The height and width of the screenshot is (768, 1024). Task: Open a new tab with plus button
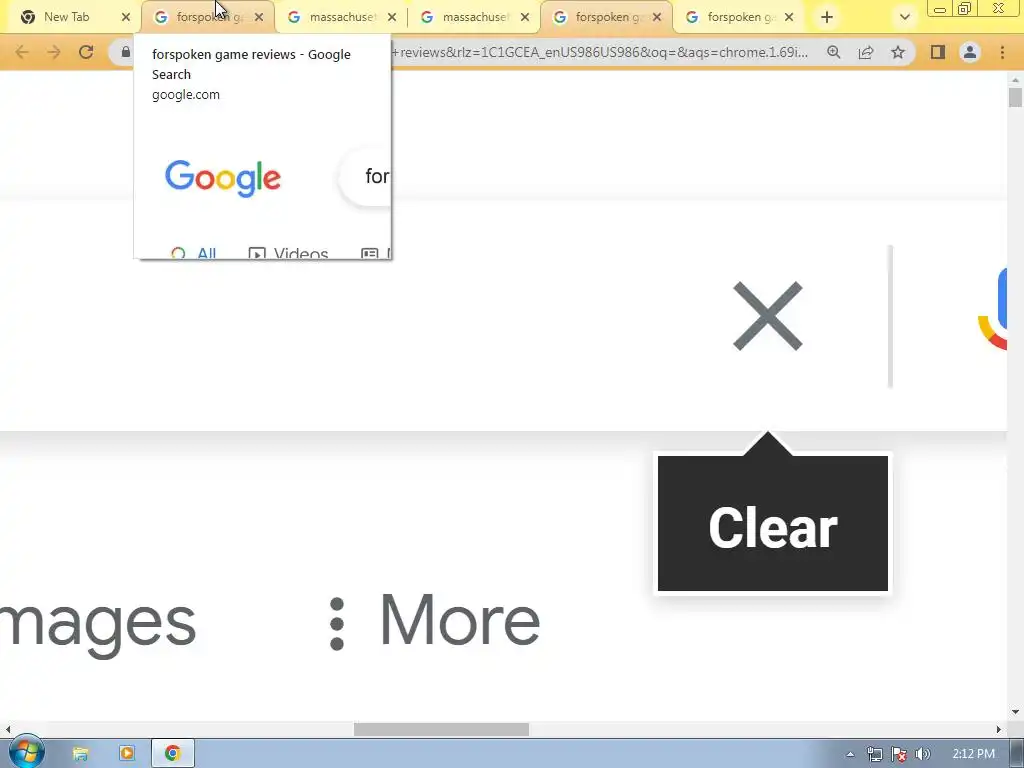point(827,17)
